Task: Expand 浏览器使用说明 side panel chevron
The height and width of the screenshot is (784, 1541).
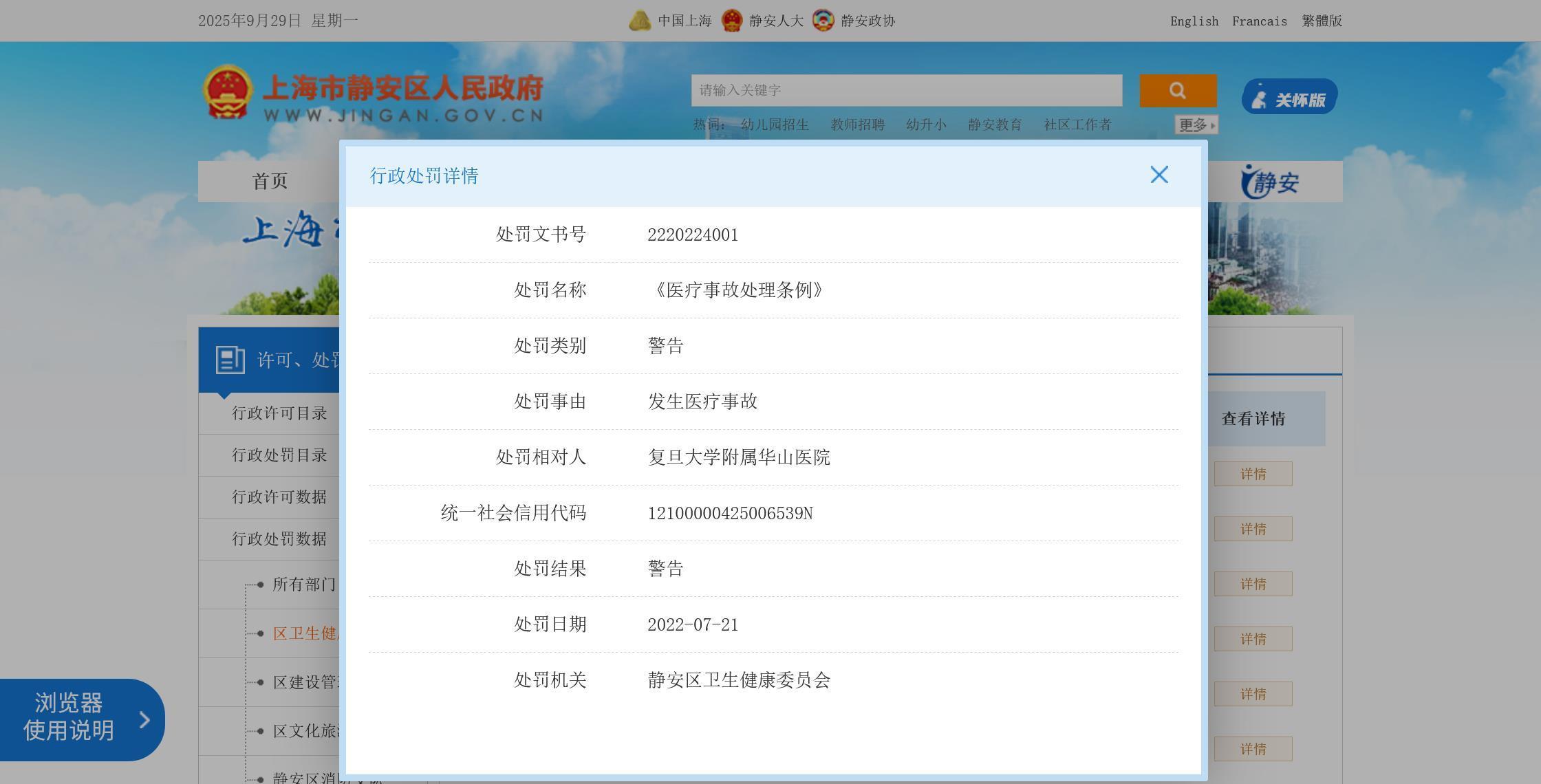Action: [x=144, y=719]
